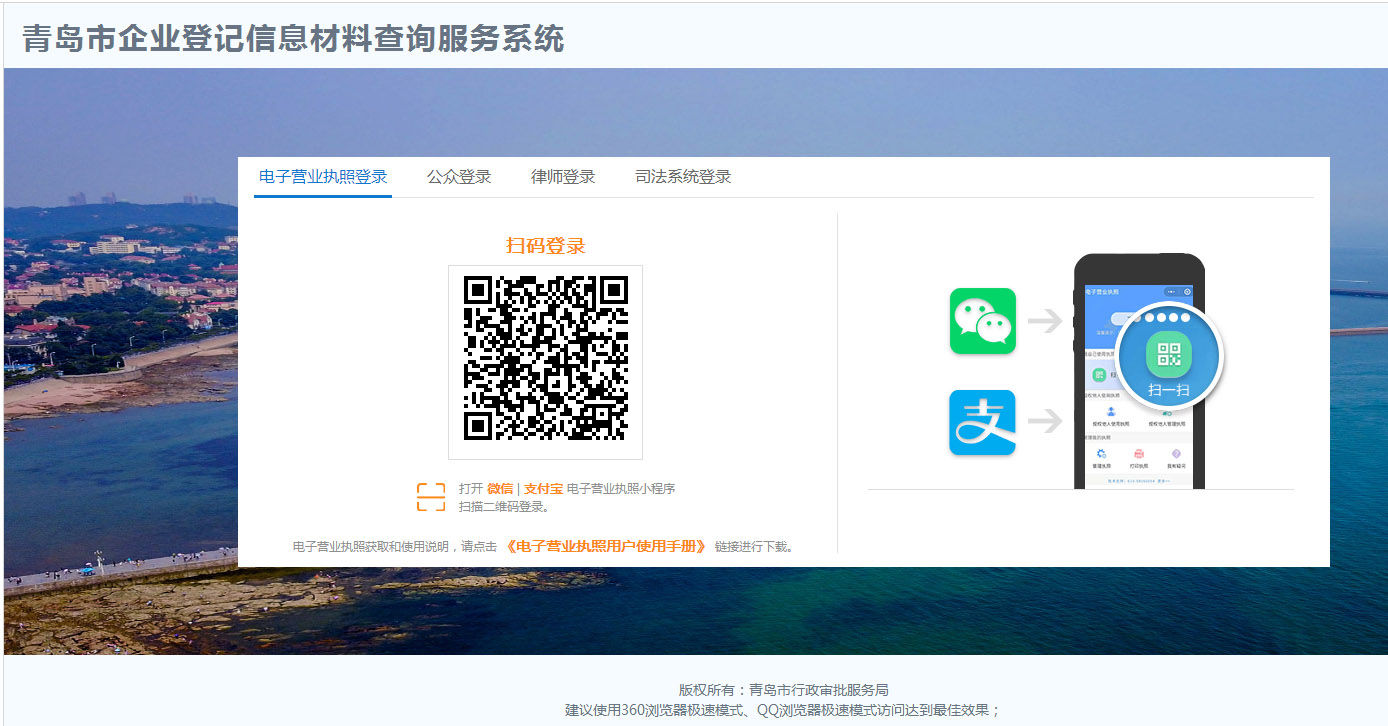Click the arrow between WeChat and the phone
The image size is (1388, 726).
[1046, 321]
